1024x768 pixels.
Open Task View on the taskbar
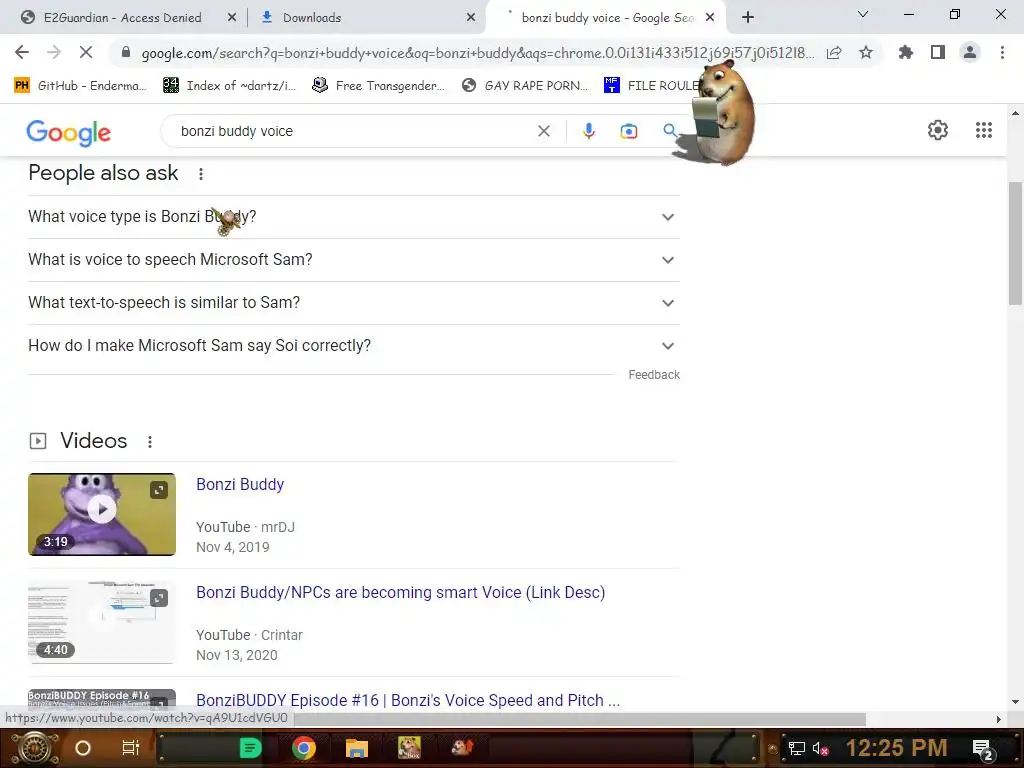(131, 748)
